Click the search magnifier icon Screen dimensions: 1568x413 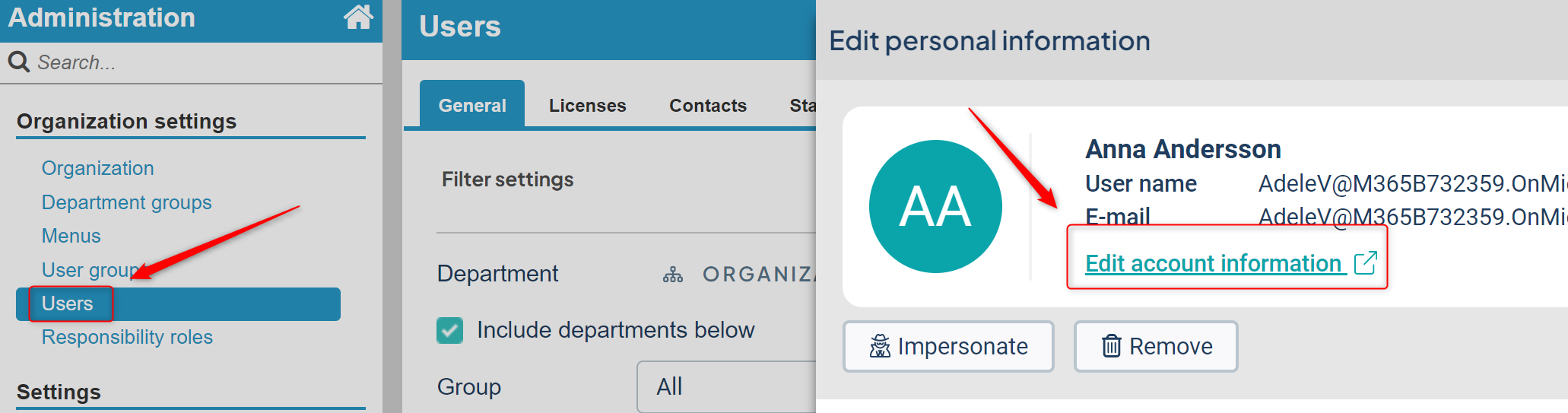tap(19, 62)
